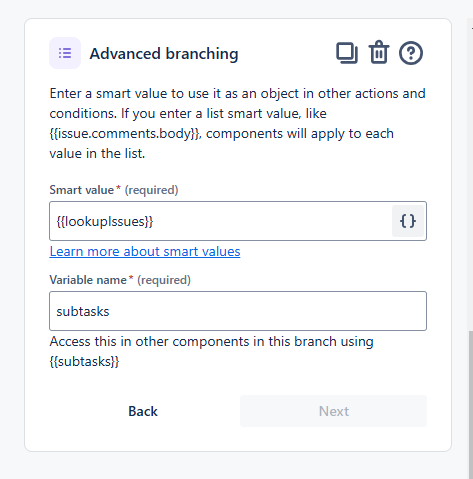Click the {{issue.comments.body}} example text

(x=125, y=134)
